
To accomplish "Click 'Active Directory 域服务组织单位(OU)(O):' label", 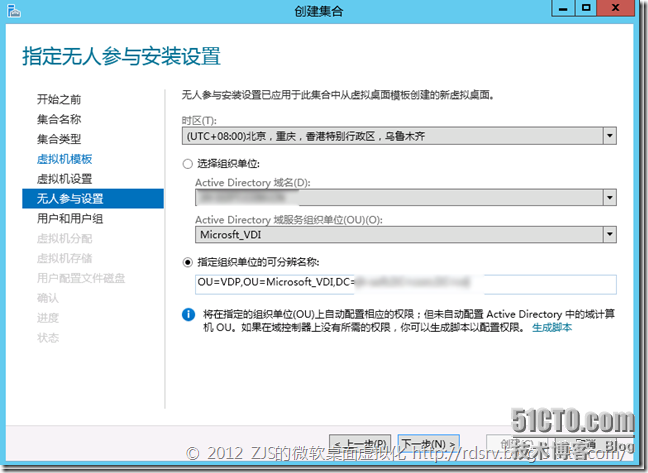I will [x=289, y=220].
